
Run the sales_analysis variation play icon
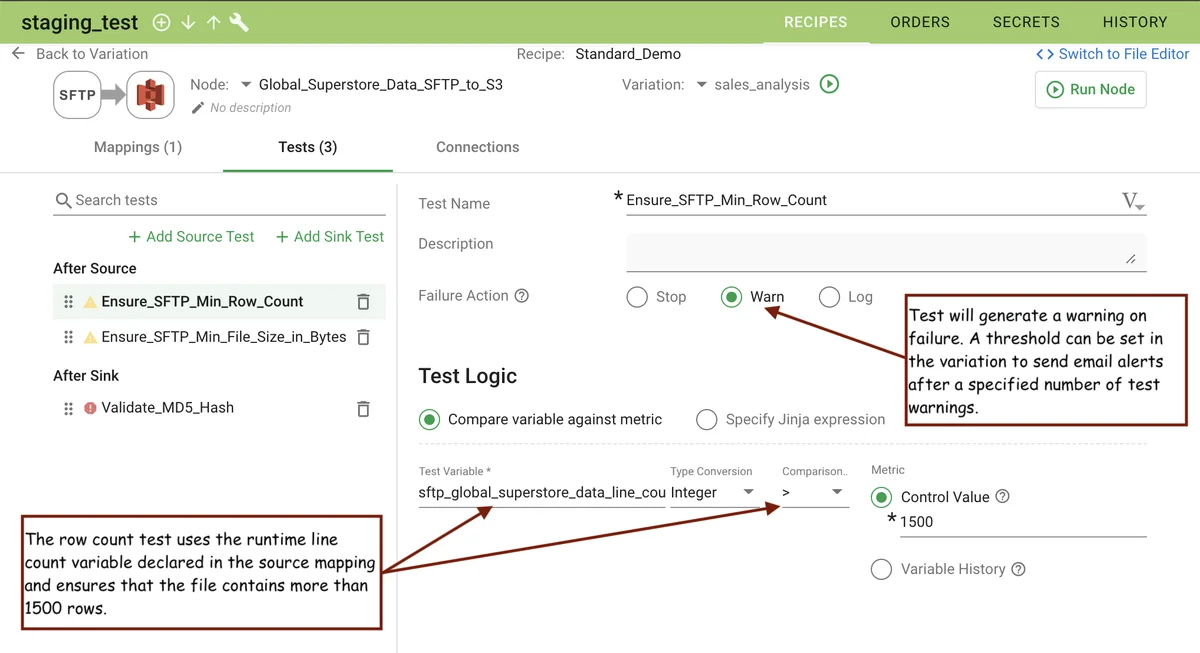pos(829,85)
